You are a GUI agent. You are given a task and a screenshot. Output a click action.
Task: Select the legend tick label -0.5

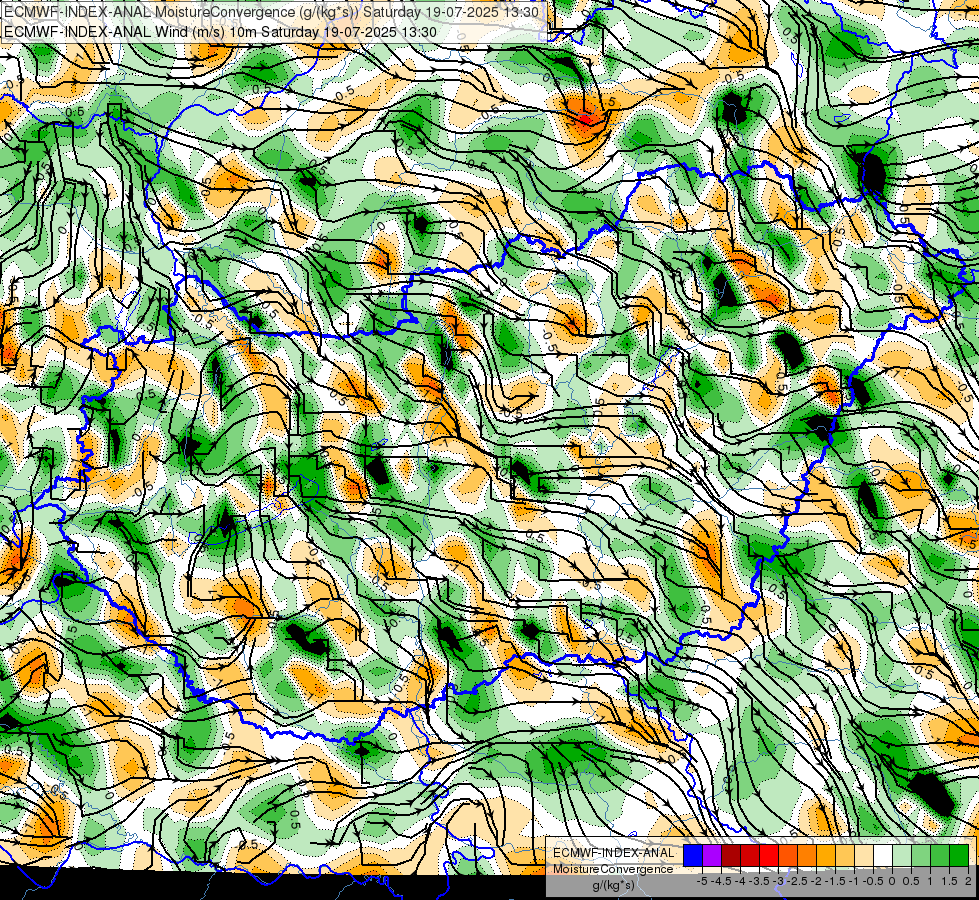[873, 881]
